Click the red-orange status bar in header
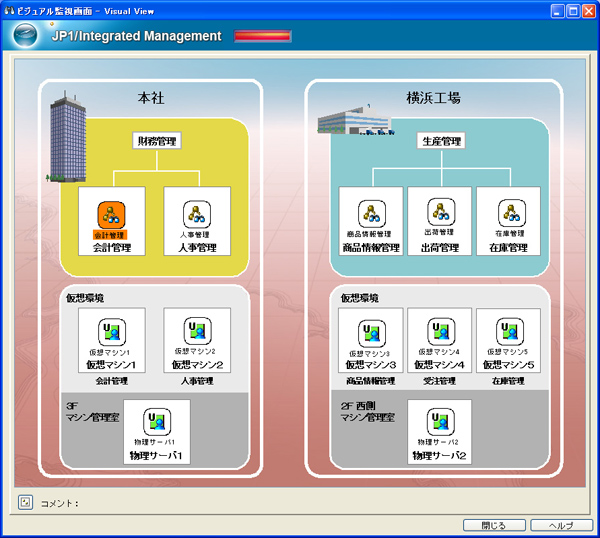Image resolution: width=600 pixels, height=538 pixels. pyautogui.click(x=262, y=36)
